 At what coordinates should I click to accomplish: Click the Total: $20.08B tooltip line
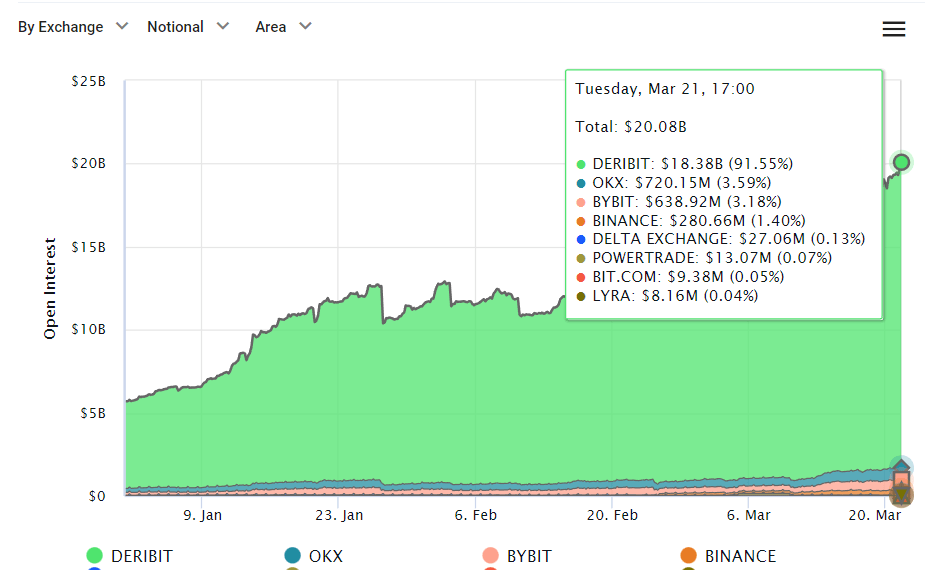click(631, 127)
